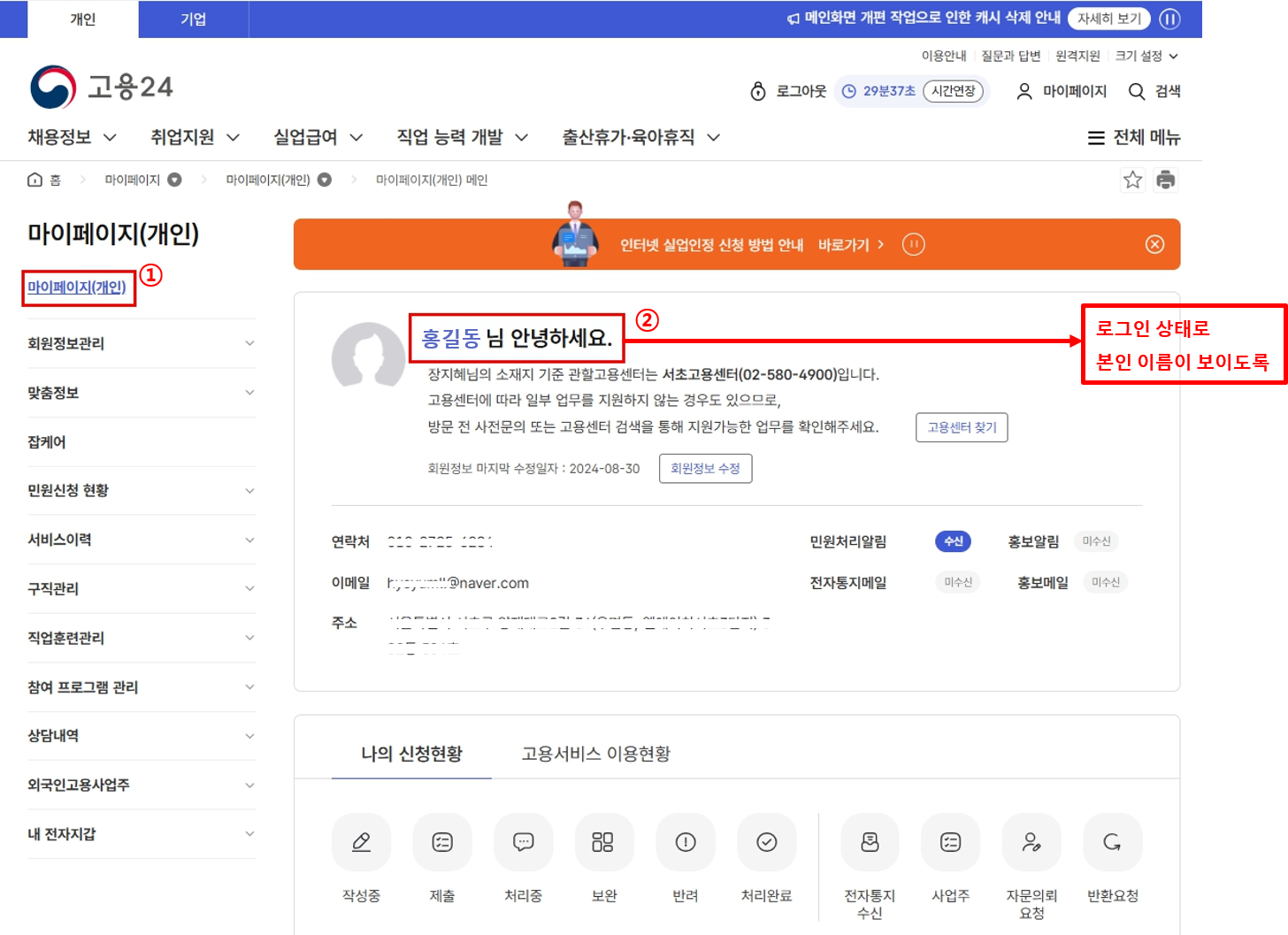
Task: Pause the orange banner slideshow
Action: [913, 244]
